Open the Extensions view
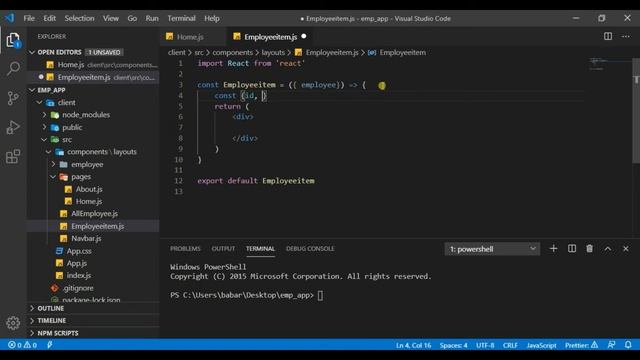The height and width of the screenshot is (360, 640). coord(13,157)
